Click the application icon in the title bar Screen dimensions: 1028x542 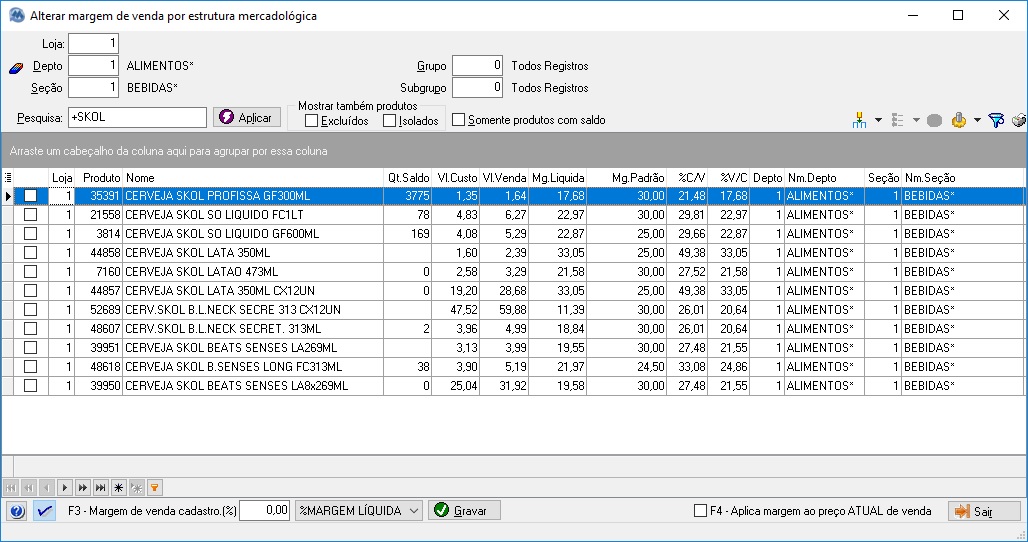tap(16, 15)
